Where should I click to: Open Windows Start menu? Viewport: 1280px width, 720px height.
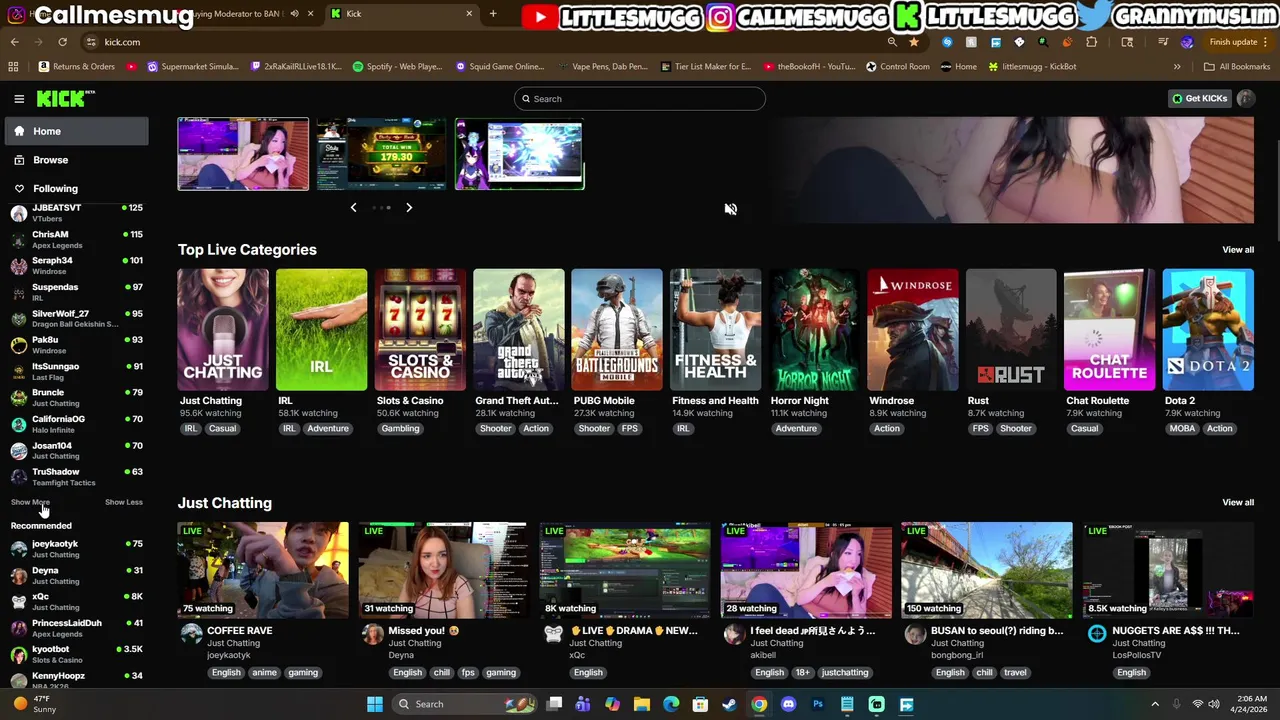(x=375, y=704)
